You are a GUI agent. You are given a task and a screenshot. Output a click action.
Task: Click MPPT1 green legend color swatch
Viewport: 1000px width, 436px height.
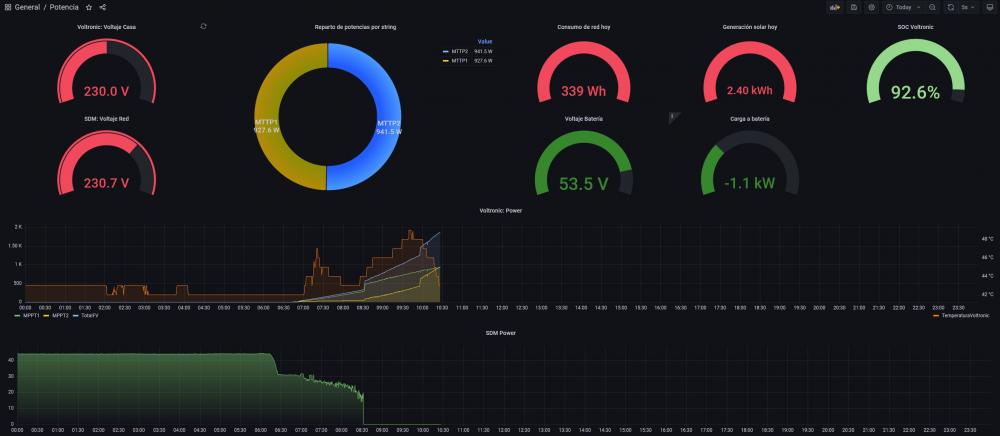[x=17, y=315]
